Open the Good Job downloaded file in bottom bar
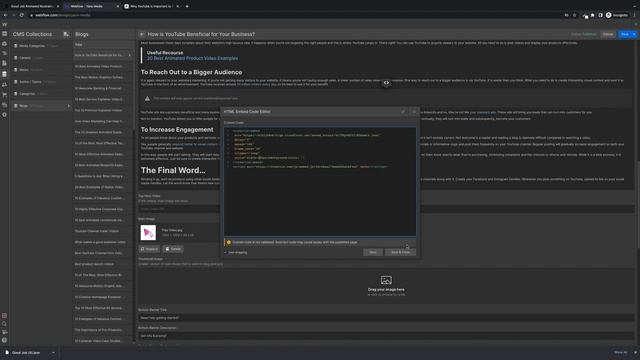The image size is (640, 360). [26, 353]
